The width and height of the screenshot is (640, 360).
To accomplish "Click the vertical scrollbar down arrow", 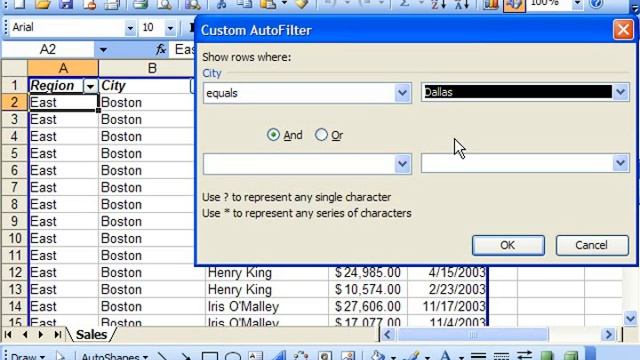I will (x=631, y=318).
